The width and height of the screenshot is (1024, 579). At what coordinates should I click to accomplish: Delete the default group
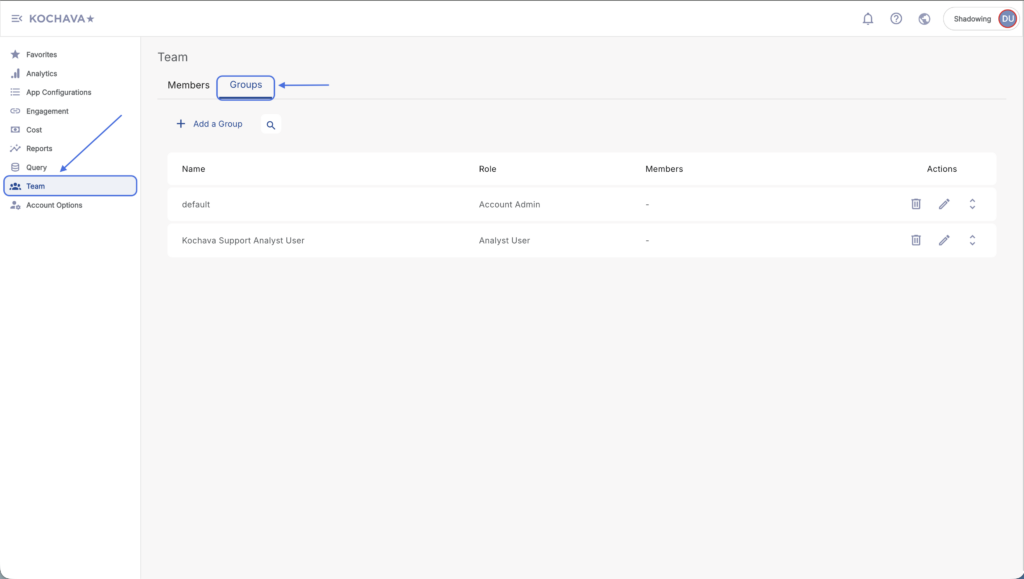coord(915,204)
